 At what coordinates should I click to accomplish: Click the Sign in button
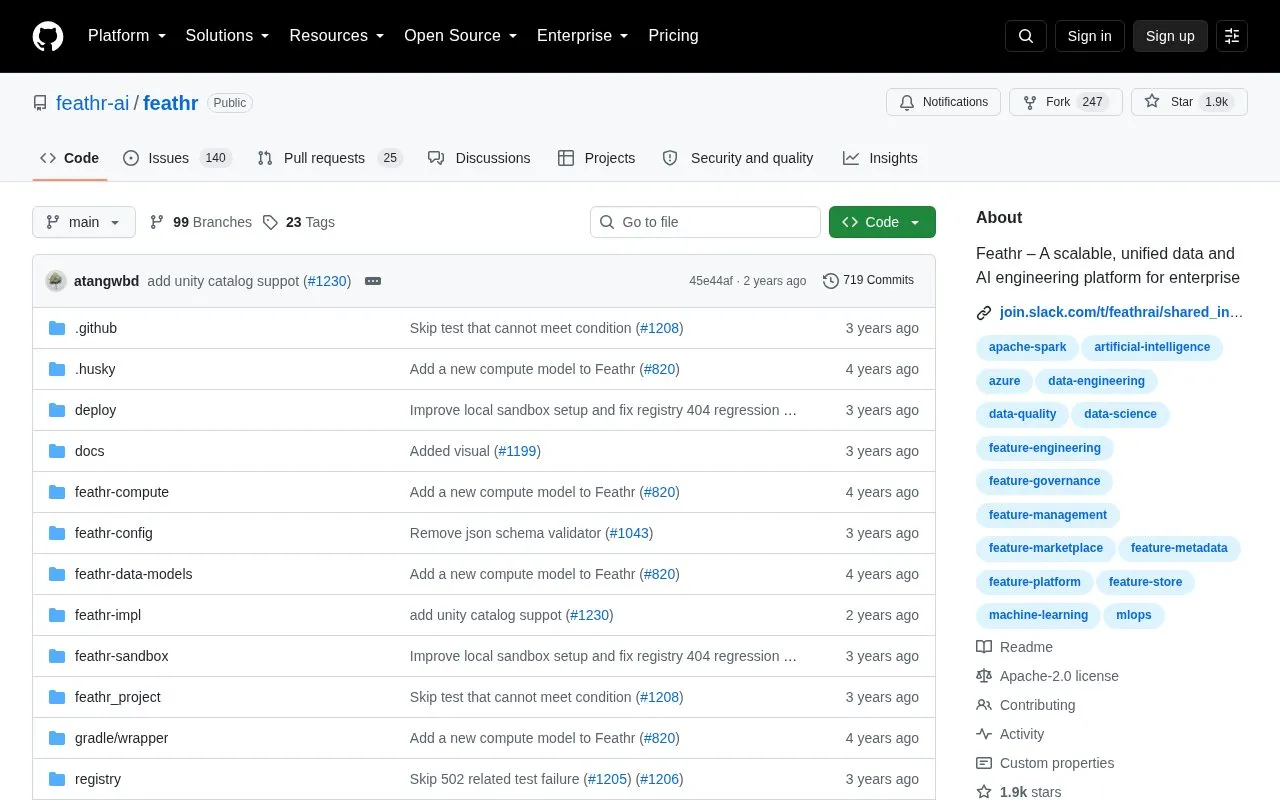pyautogui.click(x=1089, y=36)
